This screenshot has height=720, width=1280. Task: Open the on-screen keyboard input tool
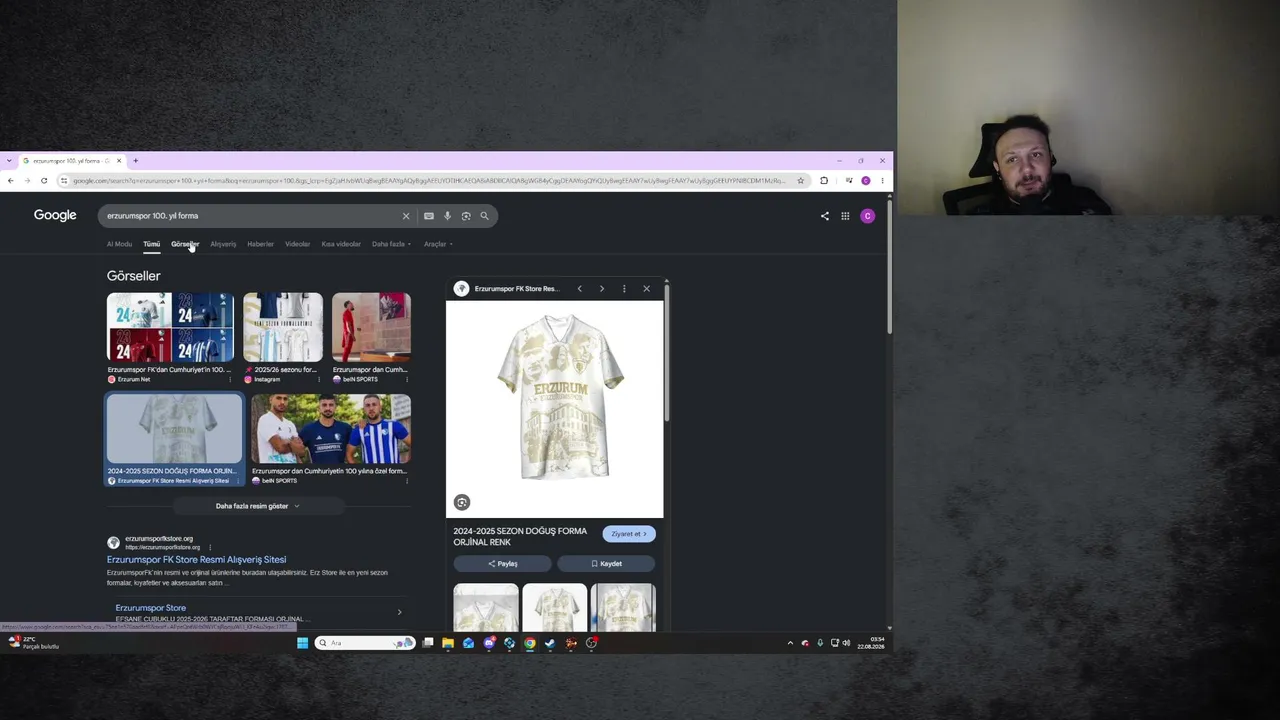[429, 216]
